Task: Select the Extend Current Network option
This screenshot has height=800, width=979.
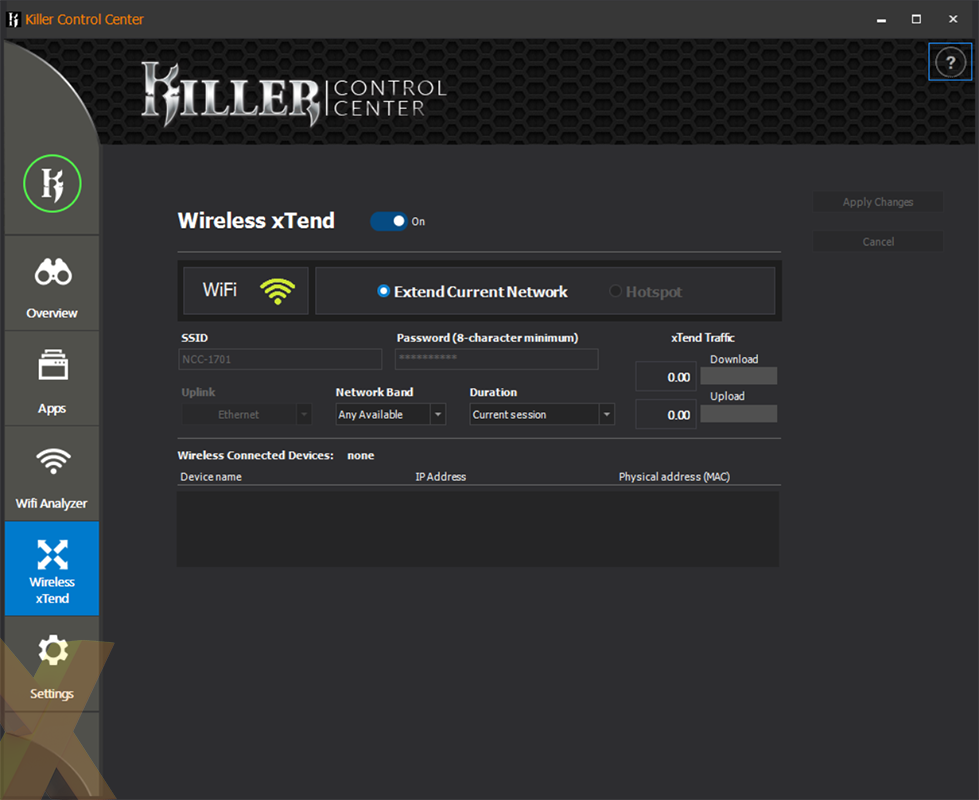Action: tap(383, 292)
